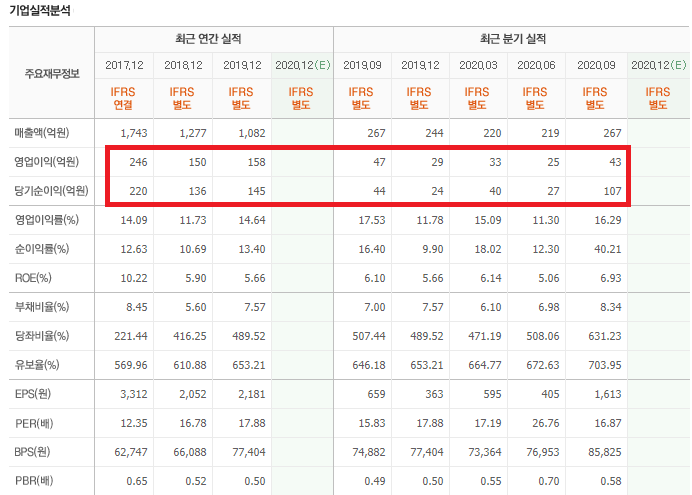
Task: Click the '기업실적분석' section title
Action: (40, 11)
